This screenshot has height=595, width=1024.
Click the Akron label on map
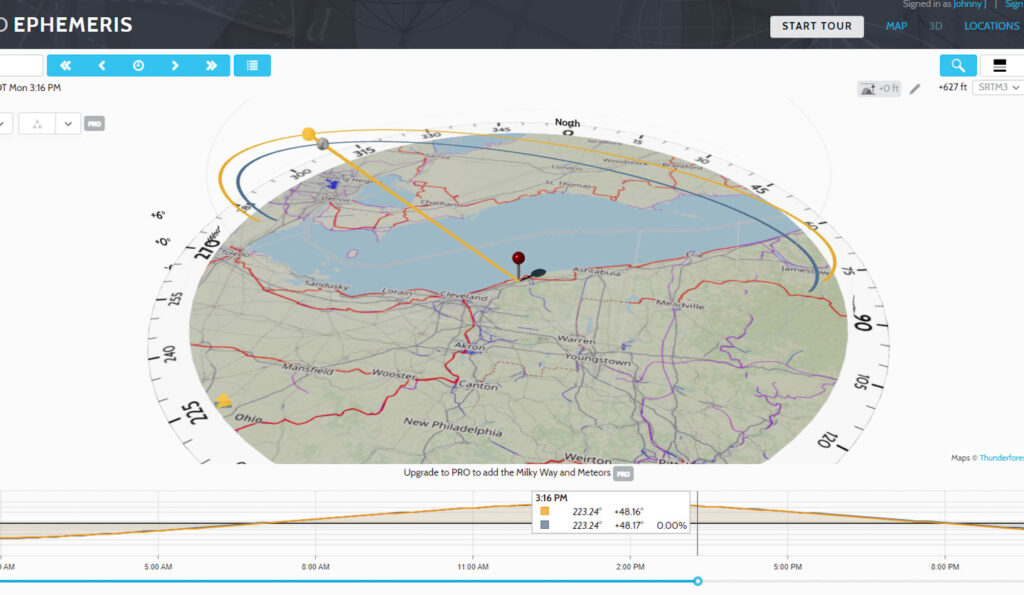pyautogui.click(x=470, y=346)
